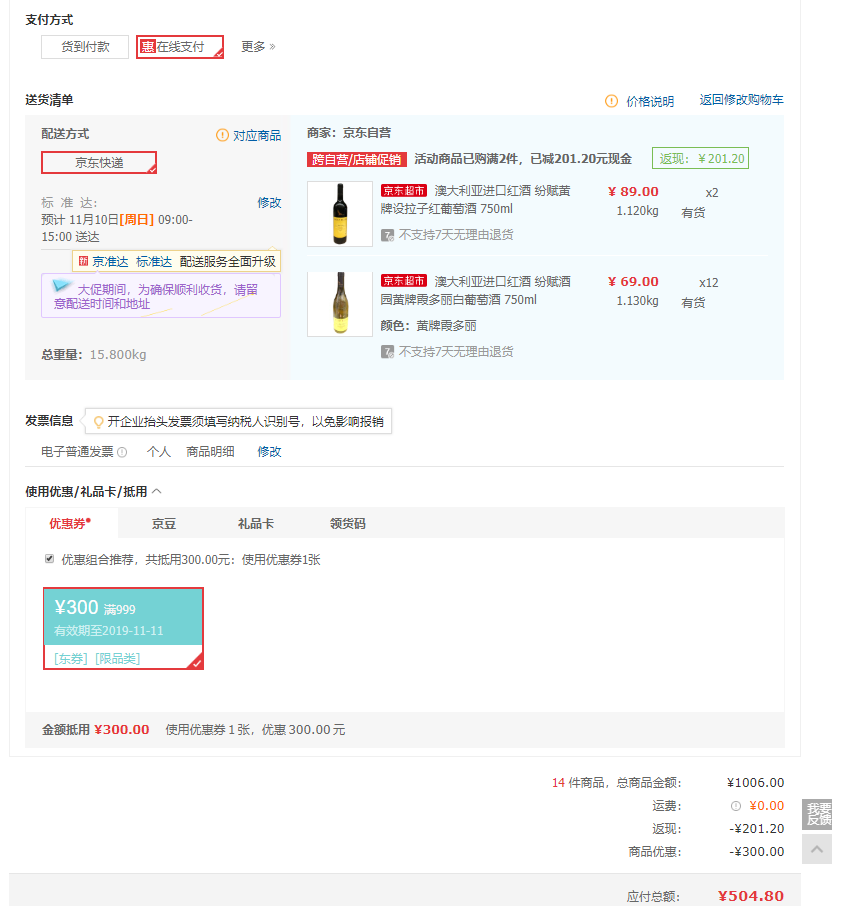Select the ¥300 满999 coupon card
843x906 pixels.
click(123, 629)
